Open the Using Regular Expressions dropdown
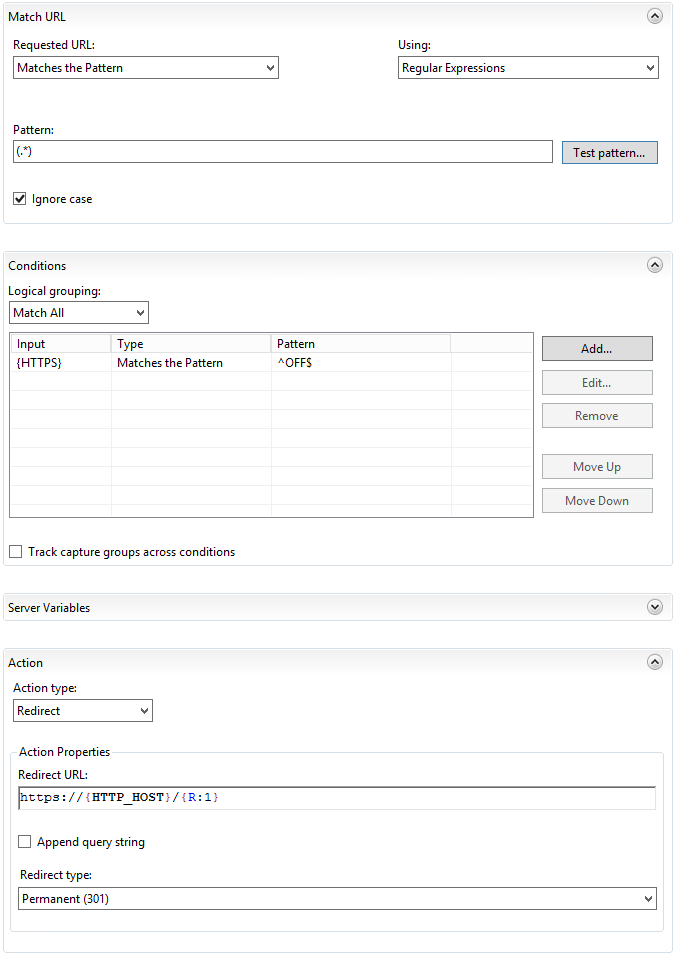 (528, 68)
